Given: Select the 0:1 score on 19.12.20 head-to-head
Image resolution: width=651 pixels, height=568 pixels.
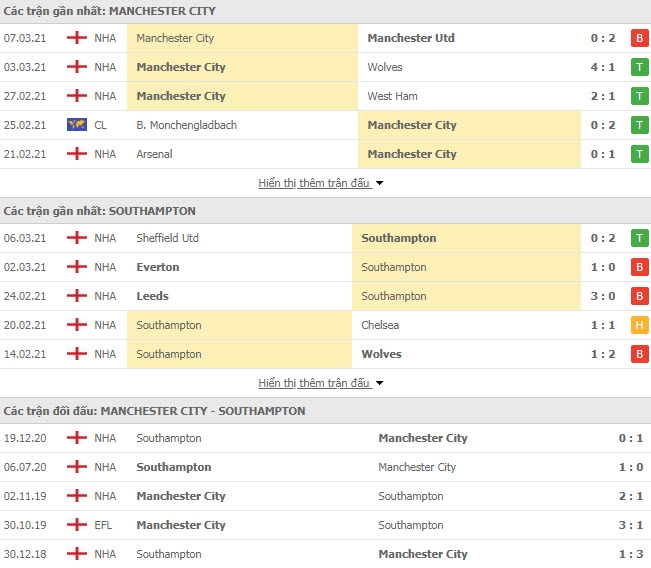Looking at the screenshot, I should click(x=631, y=438).
